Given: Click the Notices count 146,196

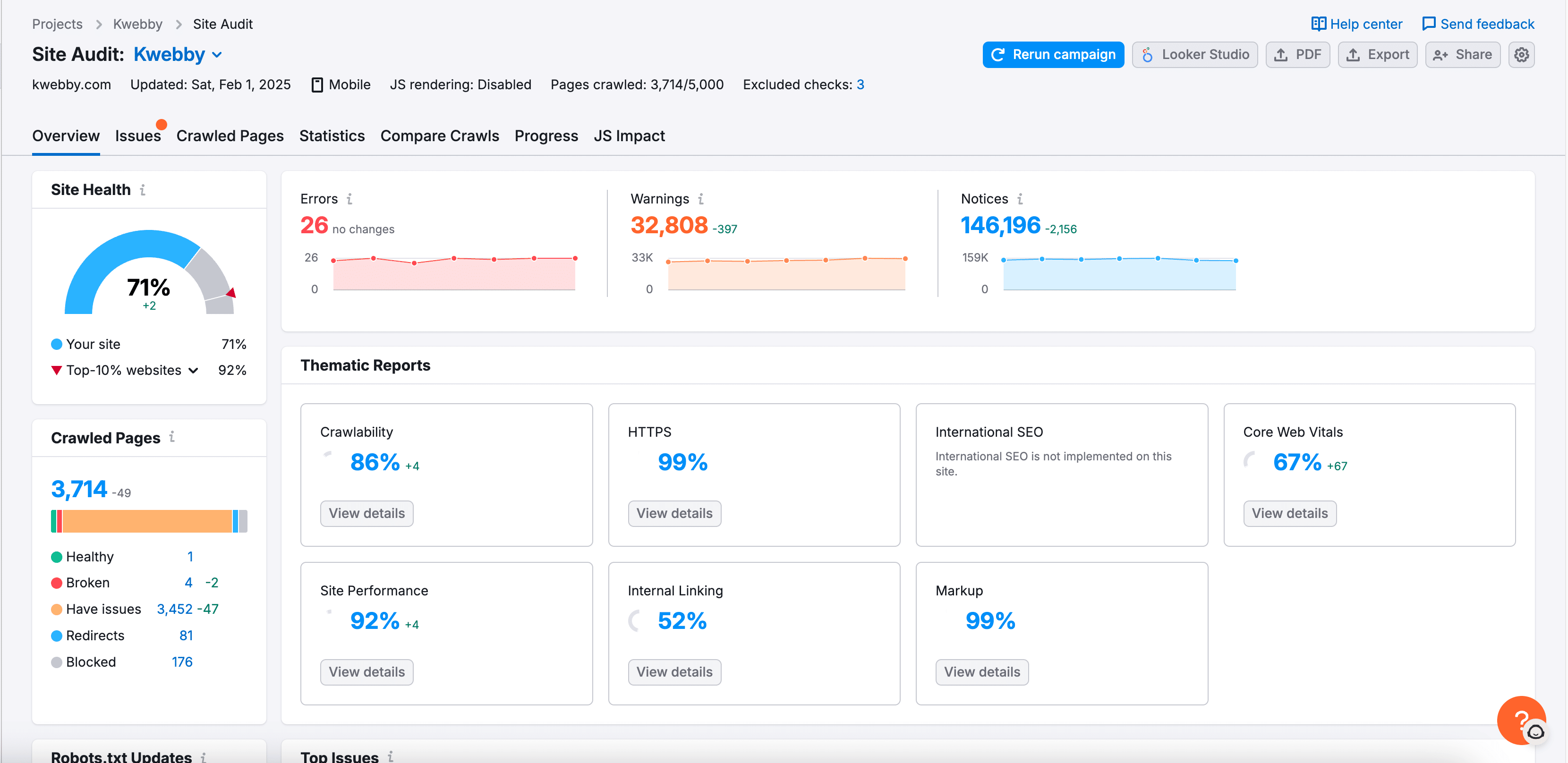Looking at the screenshot, I should tap(1000, 225).
